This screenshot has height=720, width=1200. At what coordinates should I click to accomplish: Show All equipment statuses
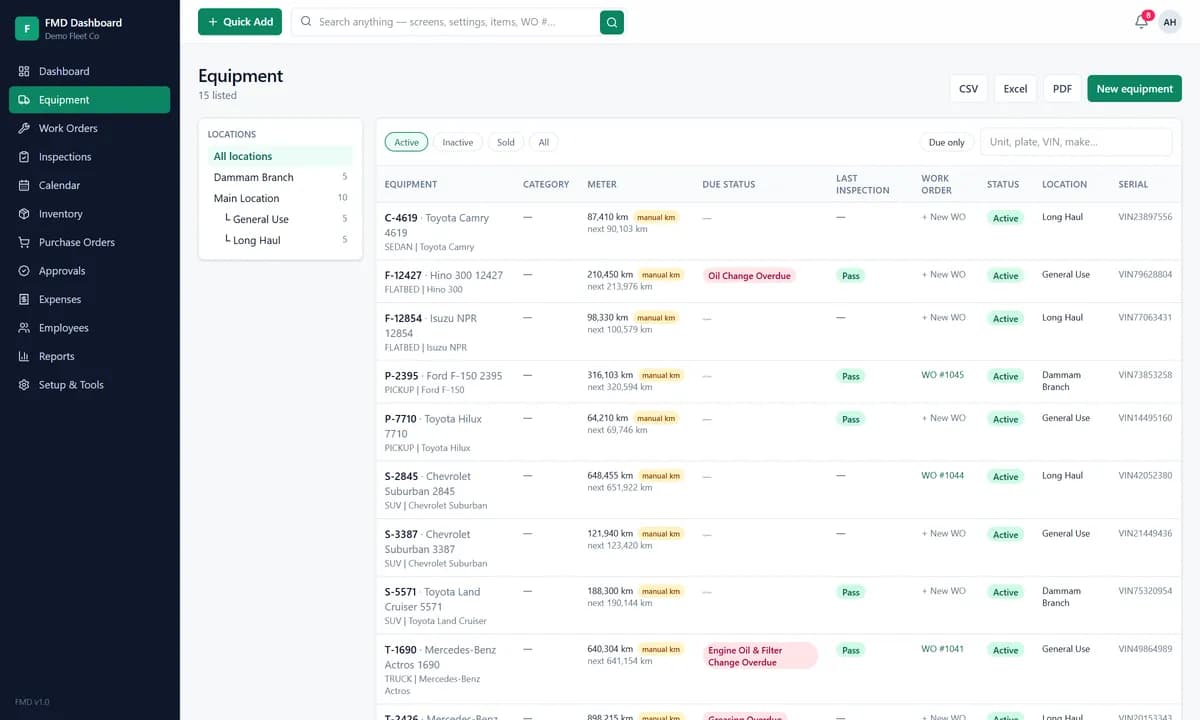click(x=544, y=142)
